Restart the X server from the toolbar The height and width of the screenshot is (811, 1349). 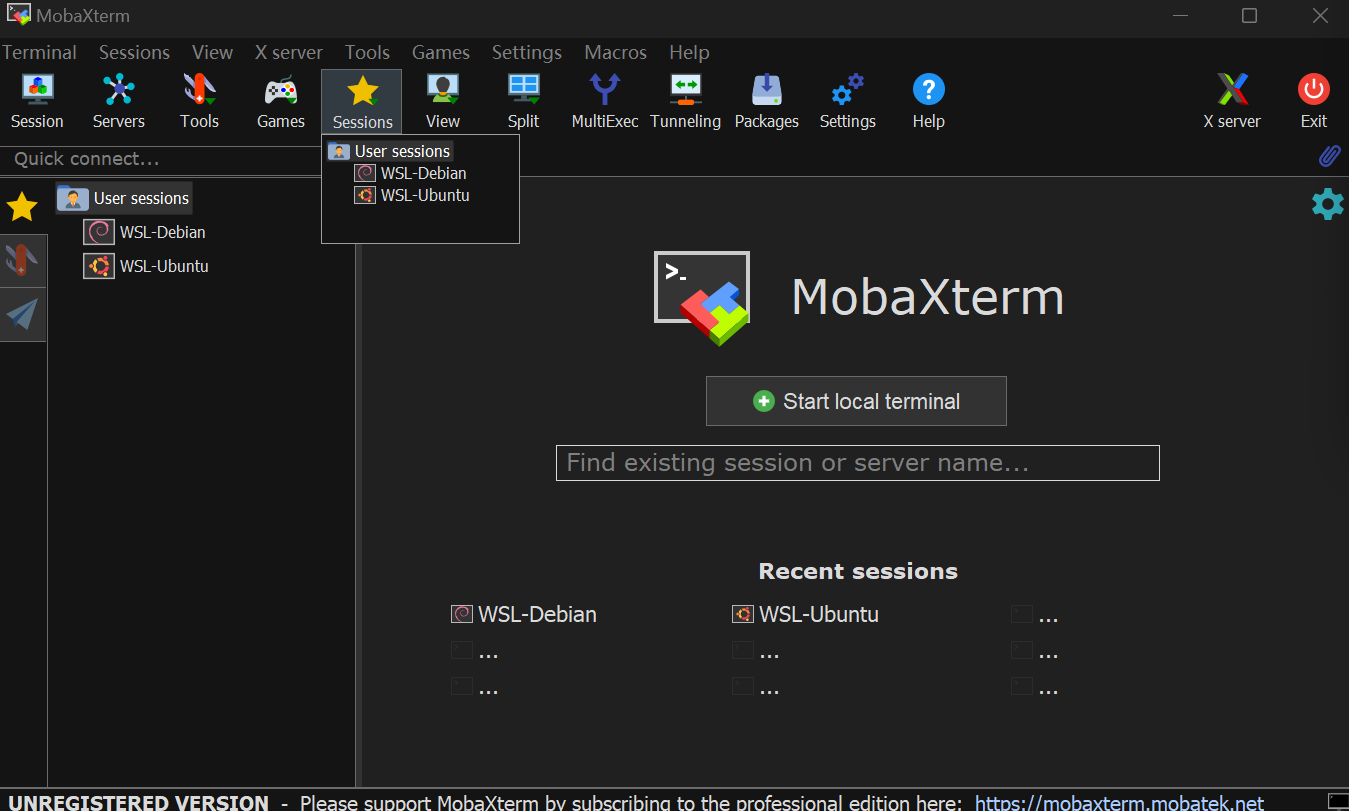pyautogui.click(x=1232, y=100)
